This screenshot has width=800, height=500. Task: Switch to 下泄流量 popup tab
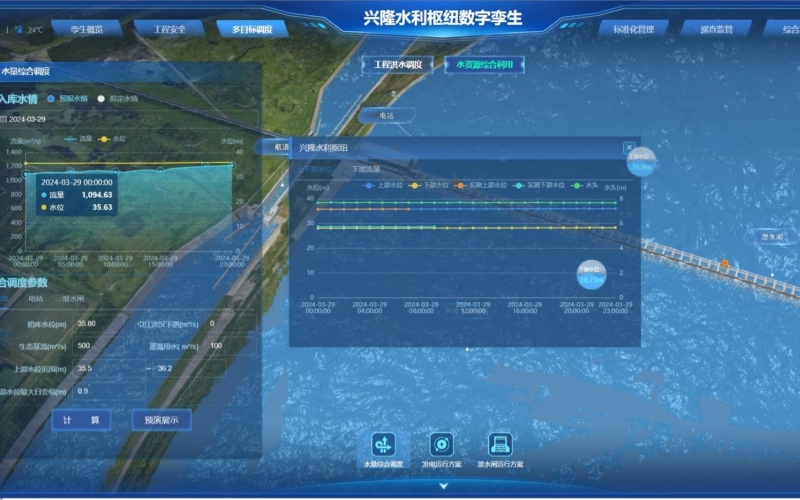[366, 169]
